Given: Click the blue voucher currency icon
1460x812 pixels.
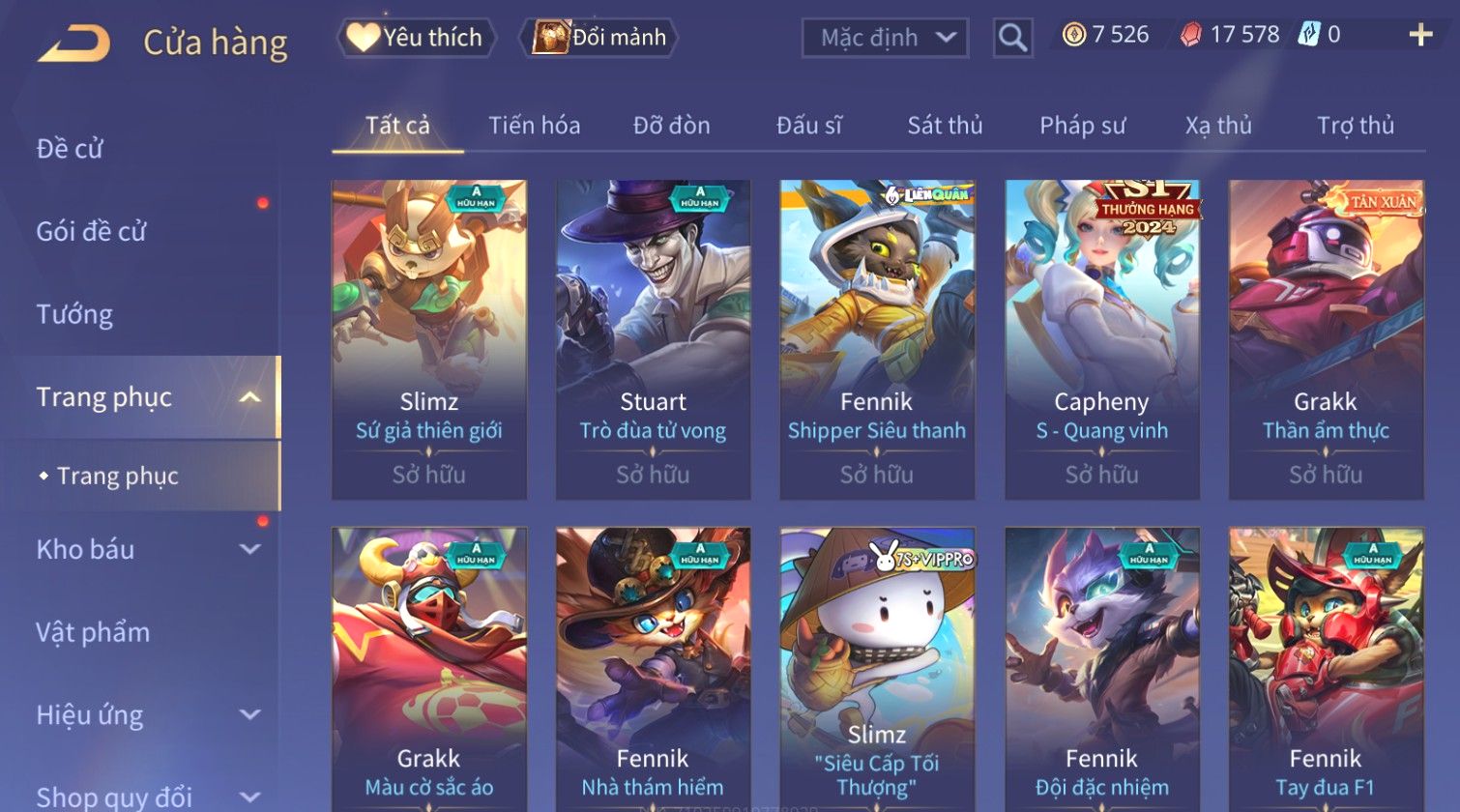Looking at the screenshot, I should 1308,35.
